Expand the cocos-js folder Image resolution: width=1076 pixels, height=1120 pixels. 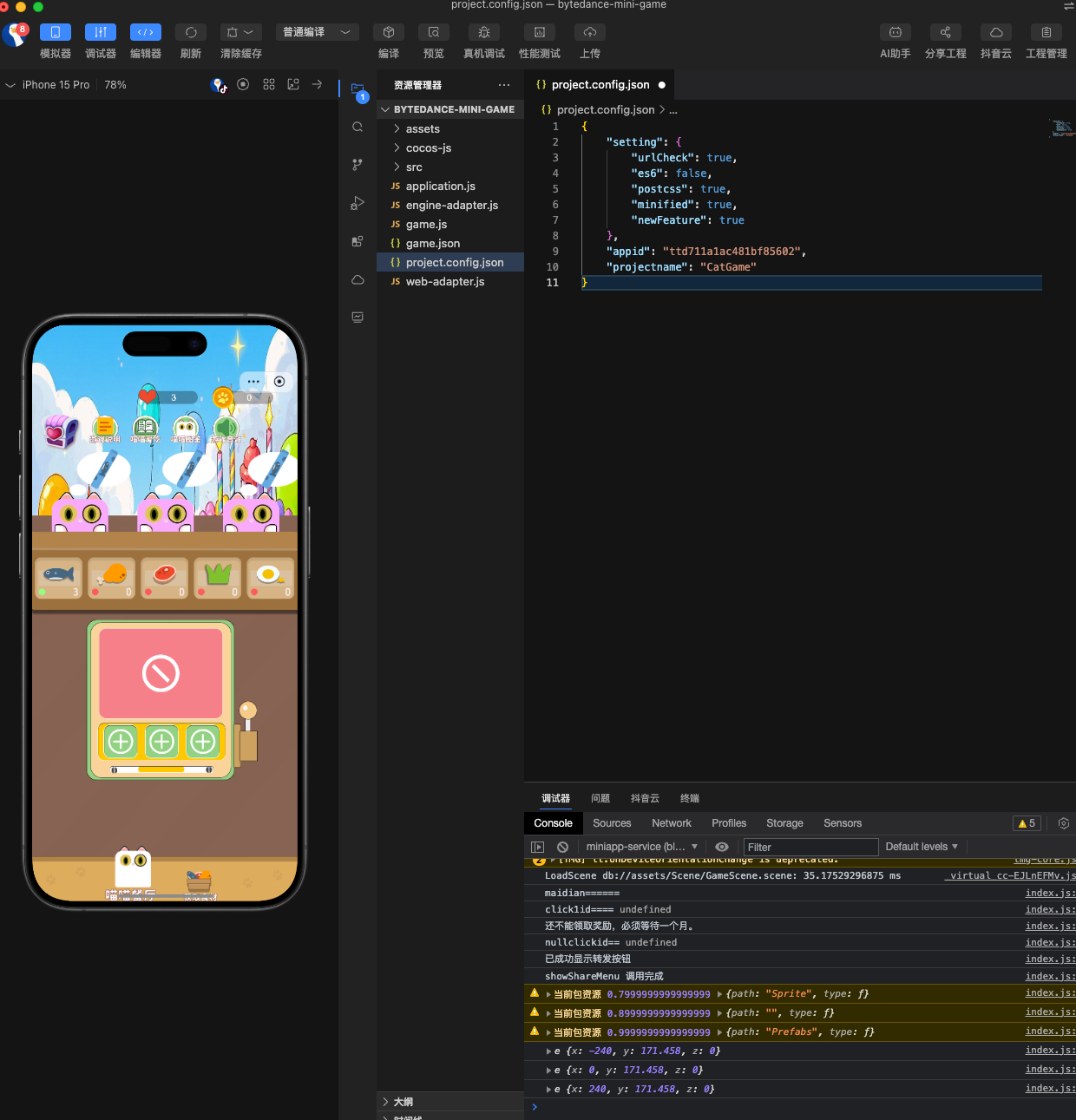point(450,147)
